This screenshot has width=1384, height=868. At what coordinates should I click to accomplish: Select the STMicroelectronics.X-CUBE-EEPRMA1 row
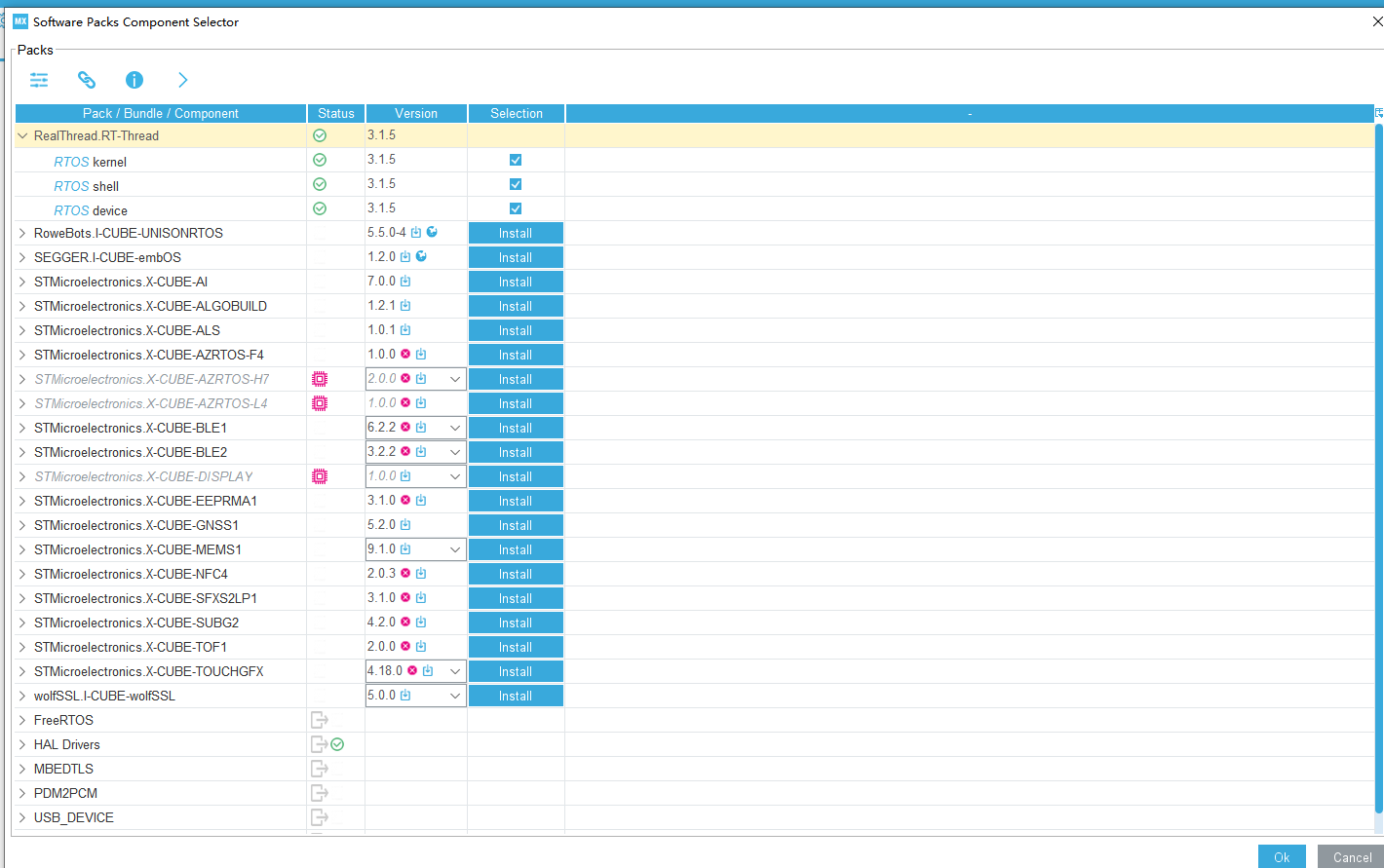coord(694,501)
